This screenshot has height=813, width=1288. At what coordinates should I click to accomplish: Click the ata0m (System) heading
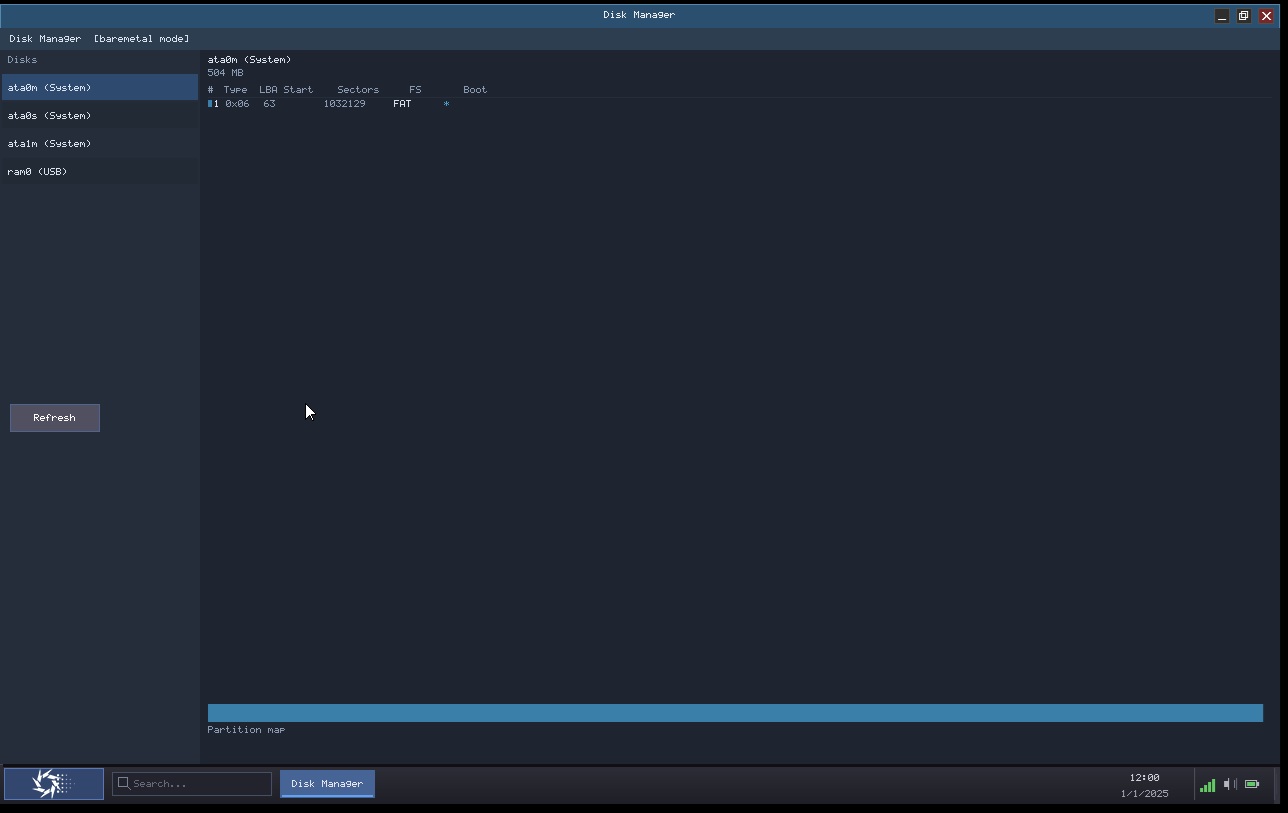[x=249, y=60]
